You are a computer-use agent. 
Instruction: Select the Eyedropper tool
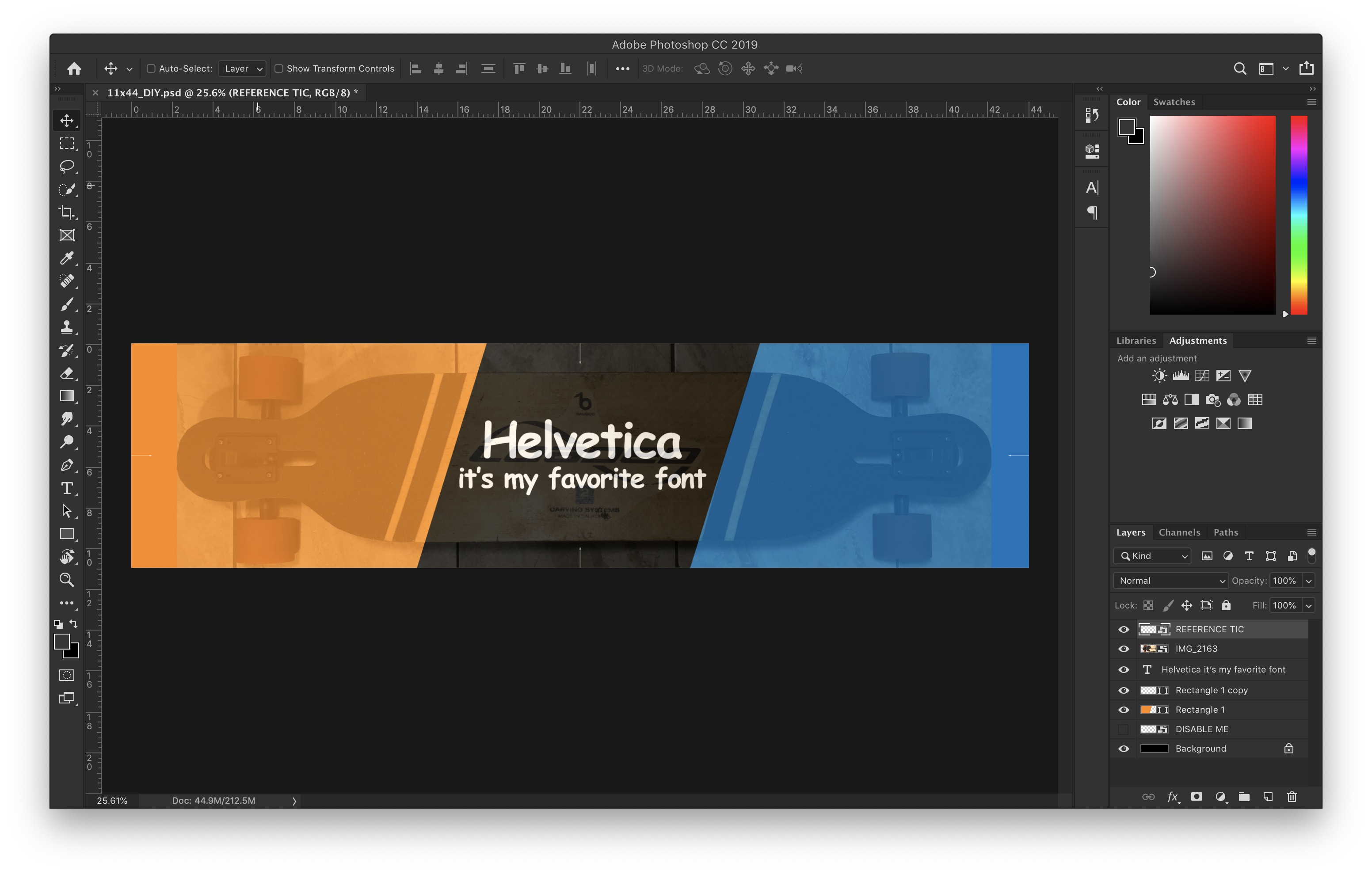click(x=67, y=258)
